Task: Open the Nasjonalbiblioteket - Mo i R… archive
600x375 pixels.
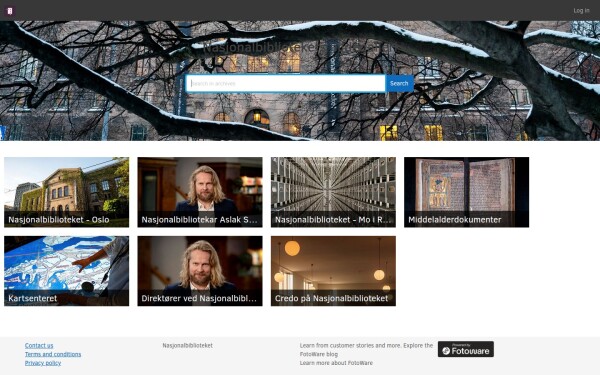Action: click(333, 192)
